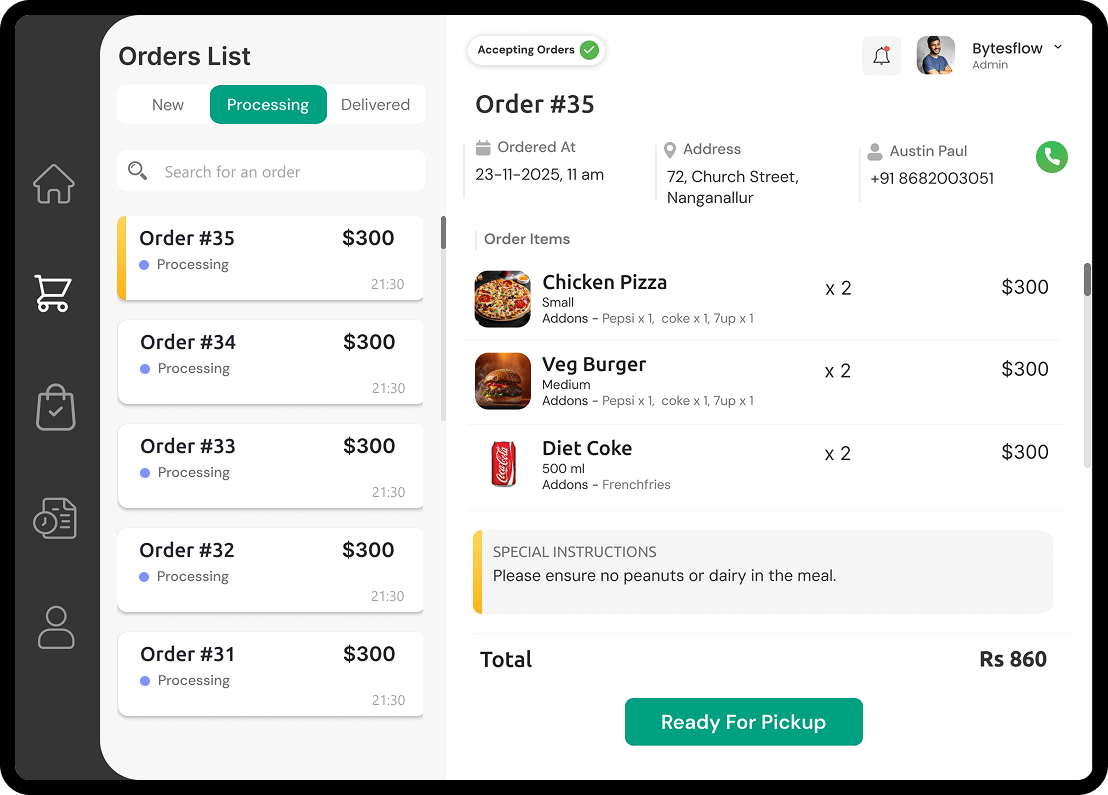The height and width of the screenshot is (795, 1108).
Task: Toggle the Accepting Orders status switch
Action: [x=589, y=50]
